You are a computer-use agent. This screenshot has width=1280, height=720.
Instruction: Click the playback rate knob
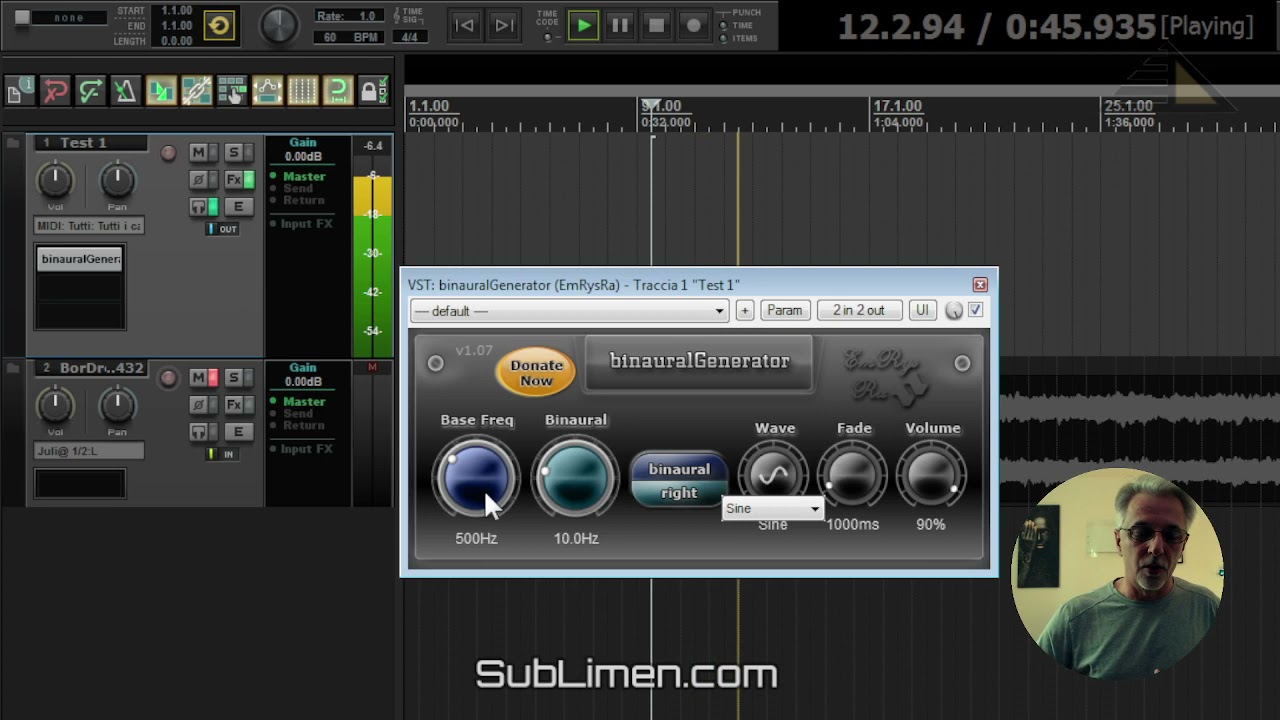[279, 25]
